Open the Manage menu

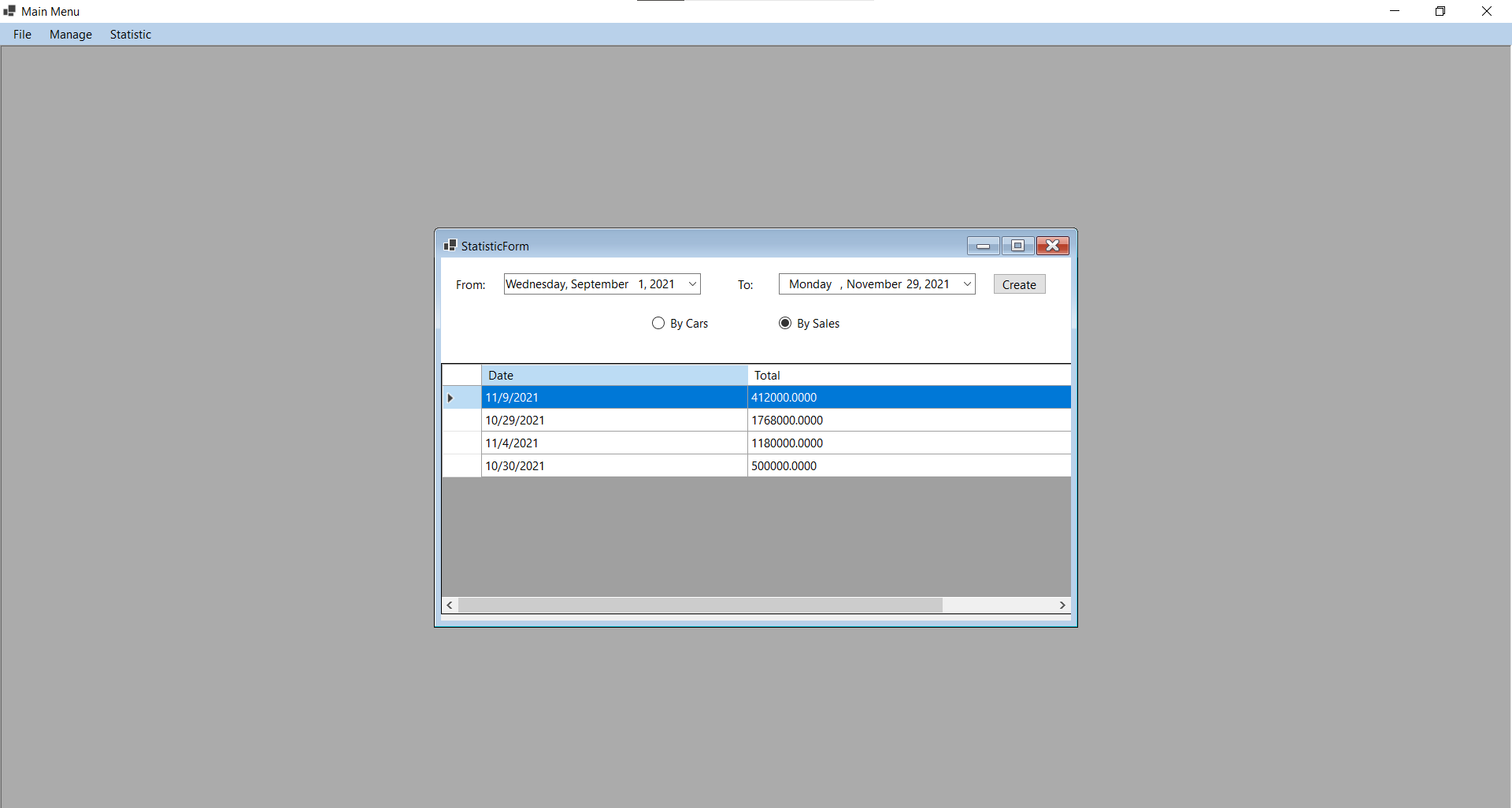[71, 35]
